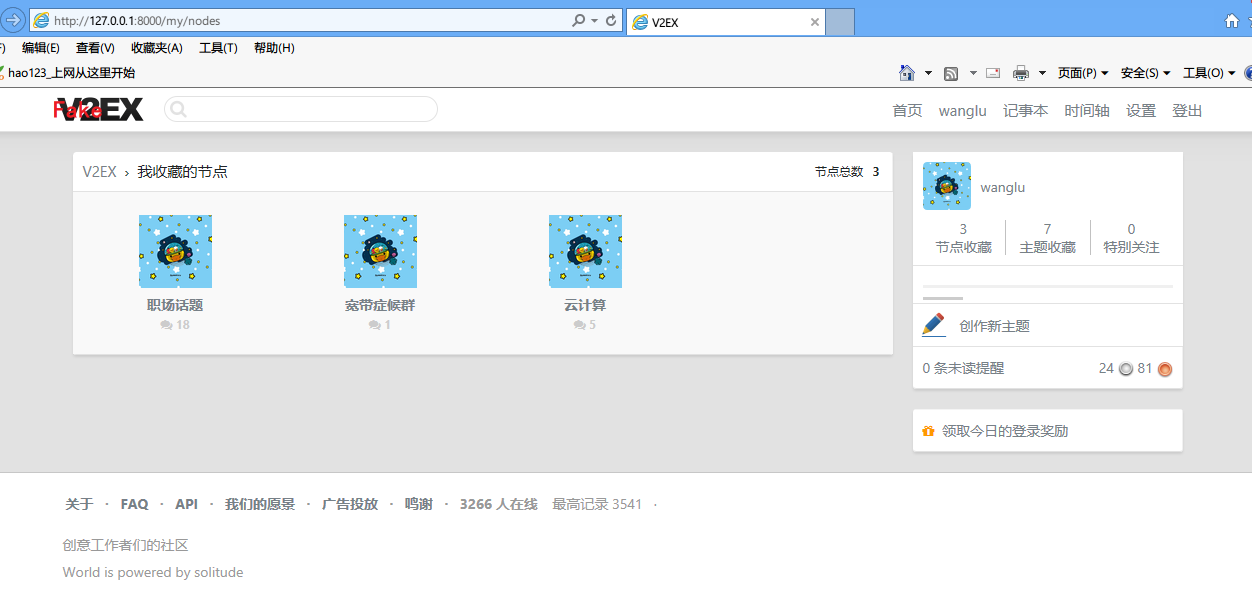Click wanglu username in sidebar
Viewport: 1252px width, 607px height.
pyautogui.click(x=1002, y=188)
